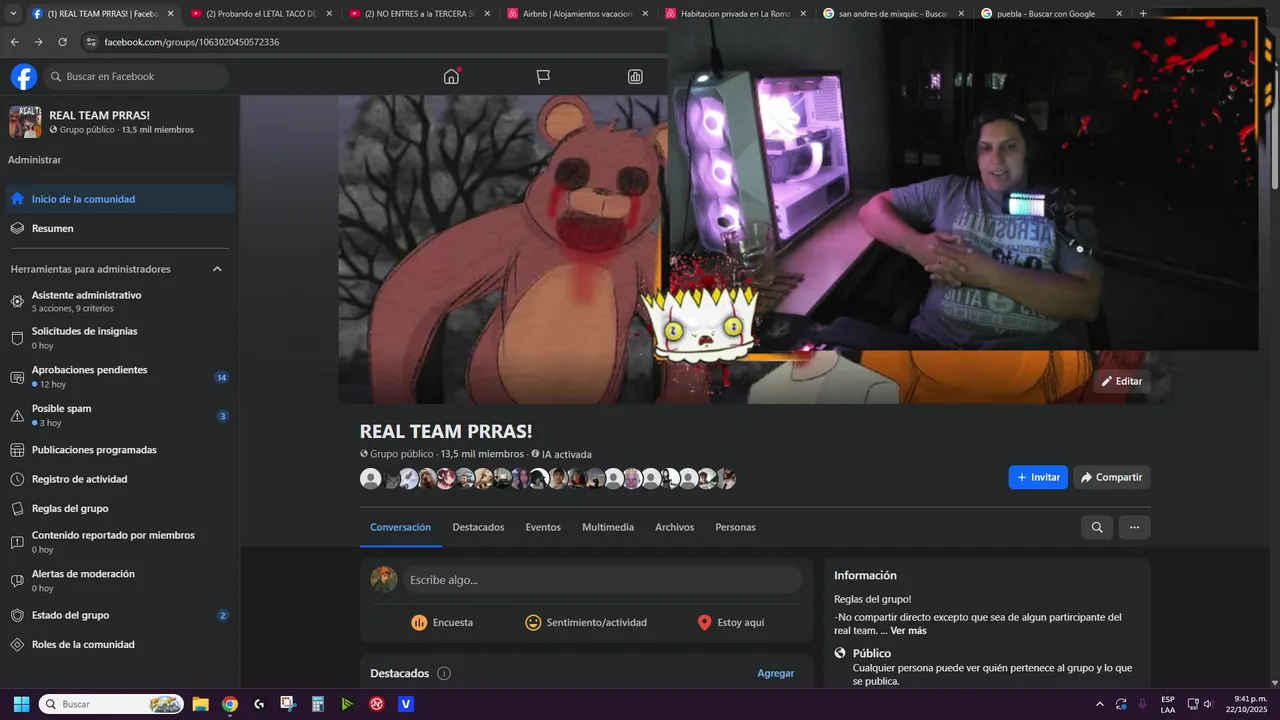Click the Buscar en Facebook search field
Viewport: 1280px width, 720px height.
click(x=136, y=77)
